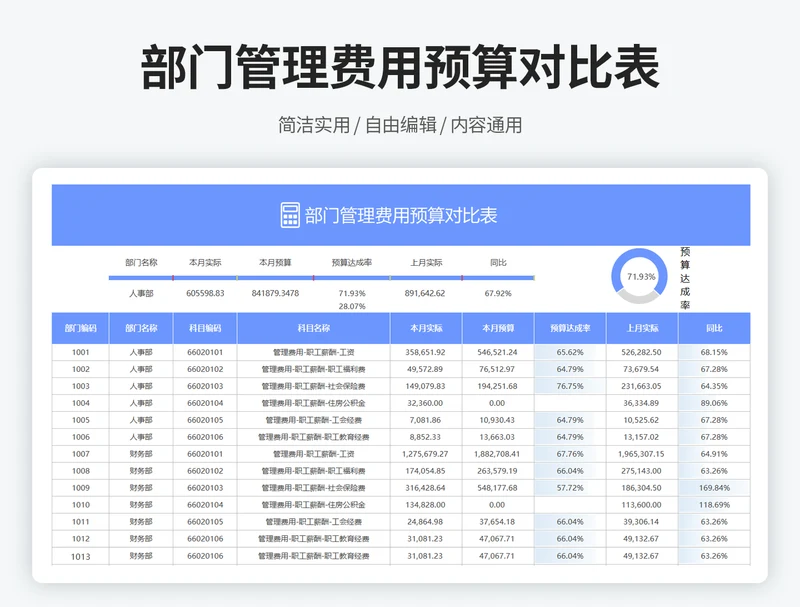
Task: Click cell 1,965,307.15
Action: [641, 454]
